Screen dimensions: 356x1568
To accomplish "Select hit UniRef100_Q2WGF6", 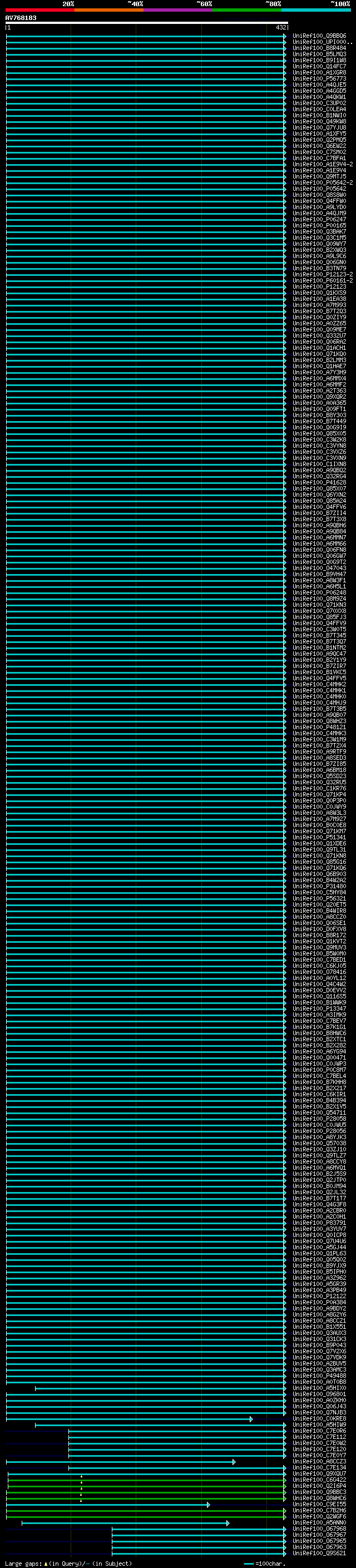I will (319, 1516).
